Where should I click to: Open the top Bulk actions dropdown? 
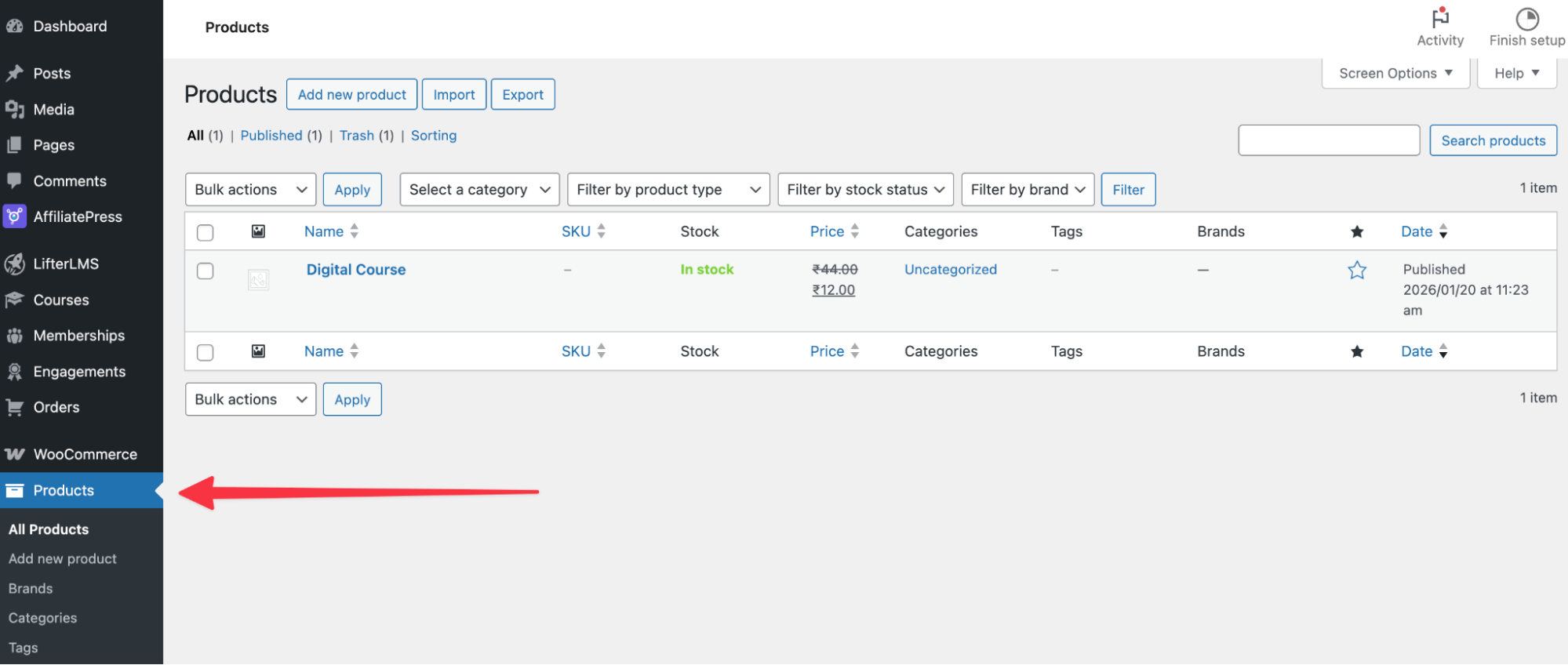tap(250, 190)
